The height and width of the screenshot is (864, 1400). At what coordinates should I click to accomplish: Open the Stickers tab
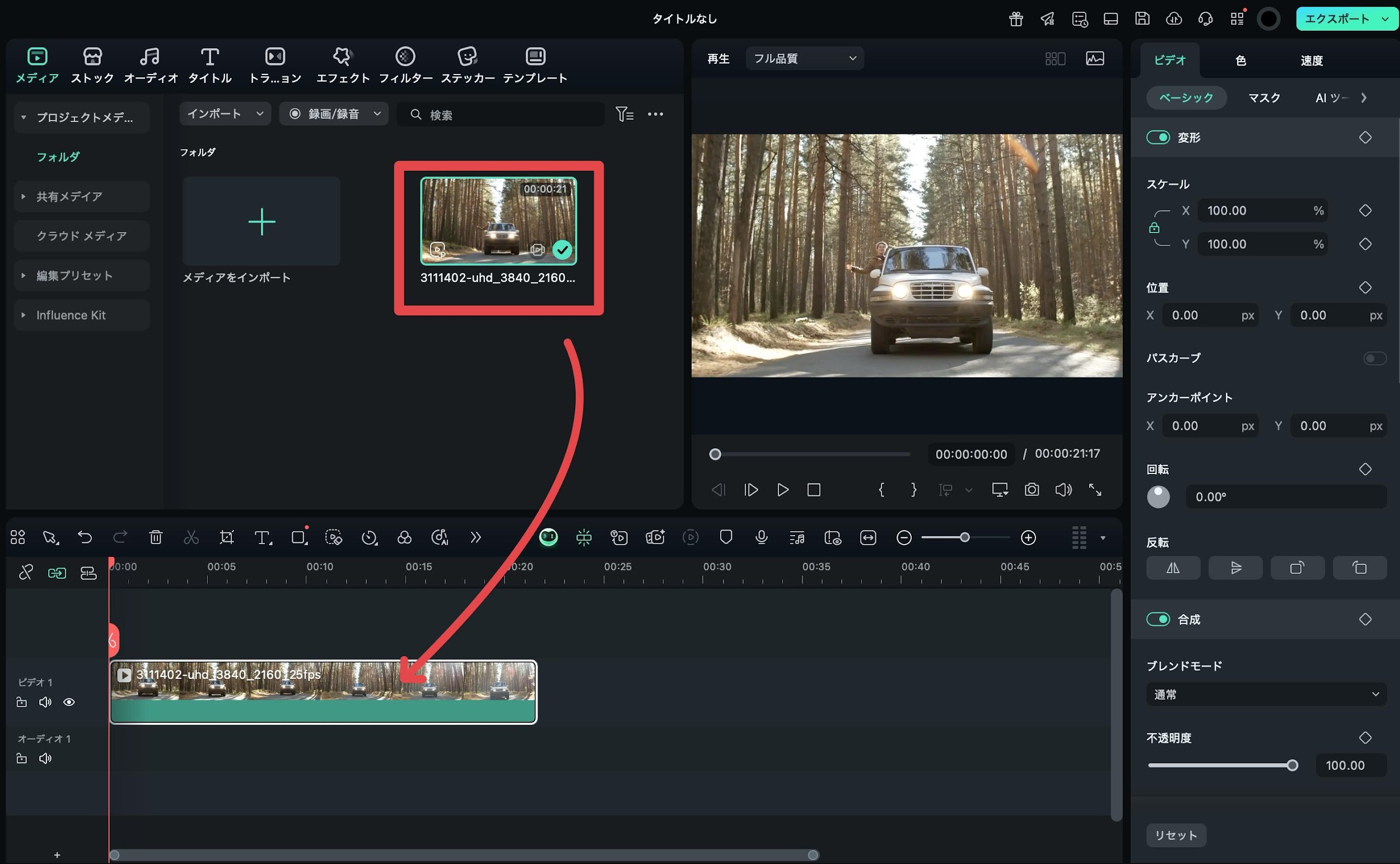[x=468, y=65]
